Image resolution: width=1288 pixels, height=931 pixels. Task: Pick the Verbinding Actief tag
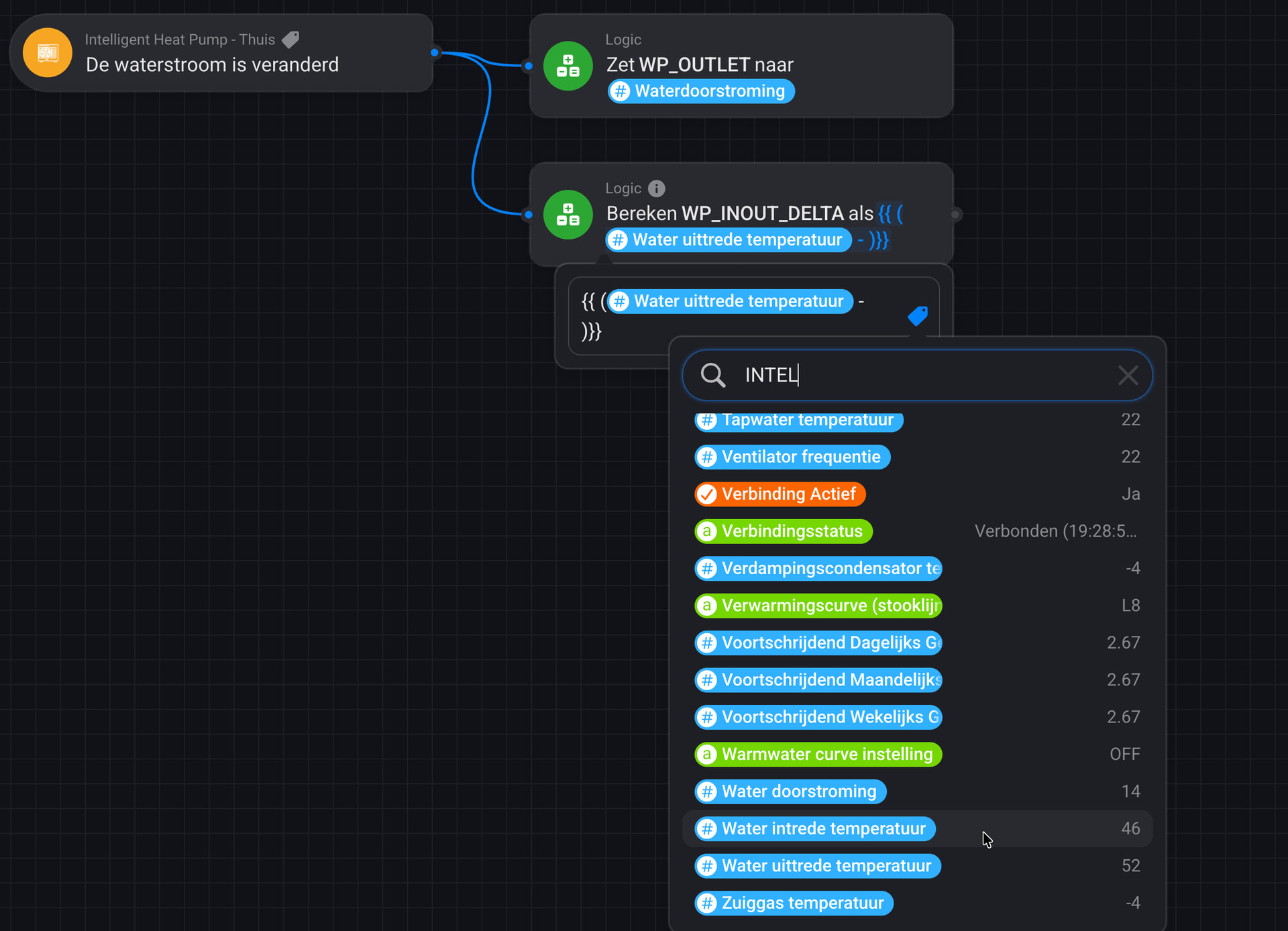(x=780, y=494)
